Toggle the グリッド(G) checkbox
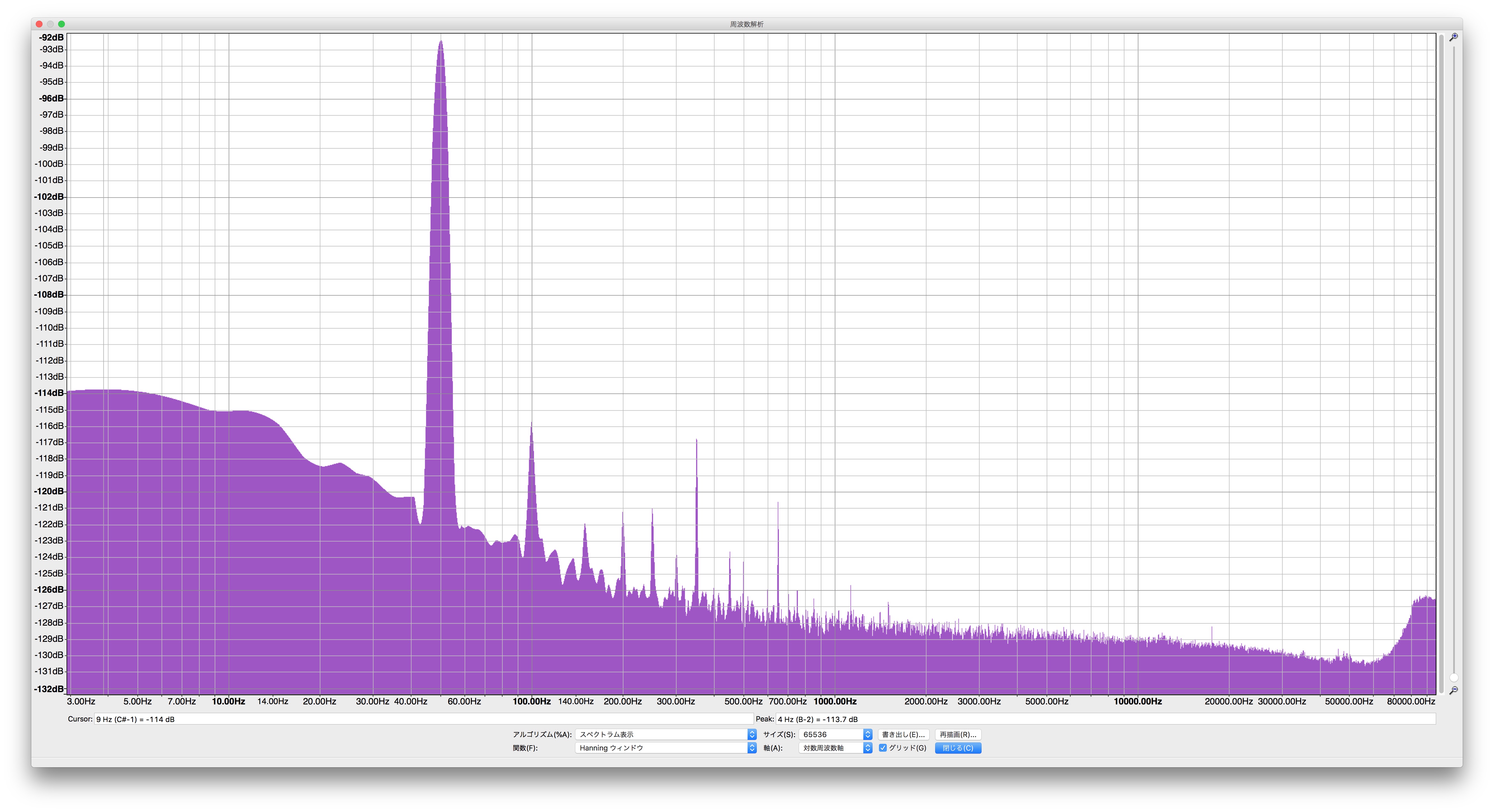This screenshot has width=1494, height=812. coord(883,748)
